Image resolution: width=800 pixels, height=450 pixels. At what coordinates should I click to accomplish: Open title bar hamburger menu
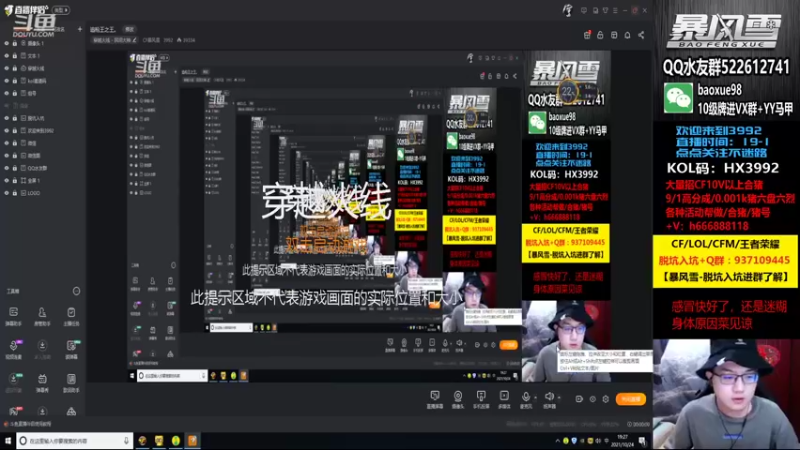pos(615,10)
